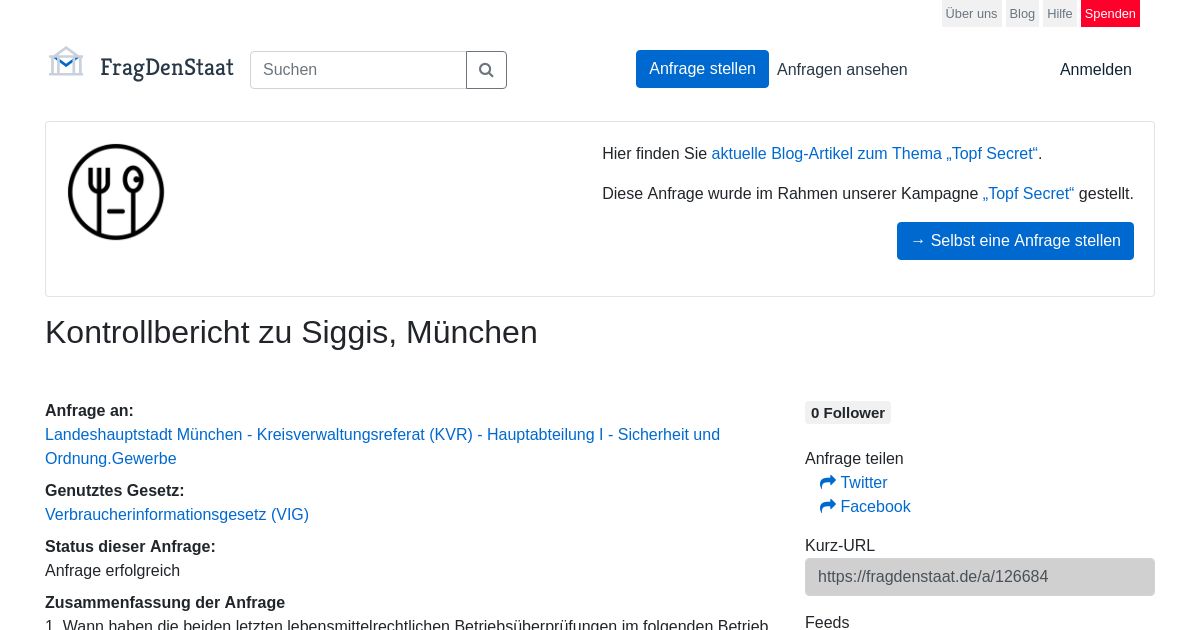Share the request via Twitter link
This screenshot has height=630, width=1200.
tap(864, 483)
